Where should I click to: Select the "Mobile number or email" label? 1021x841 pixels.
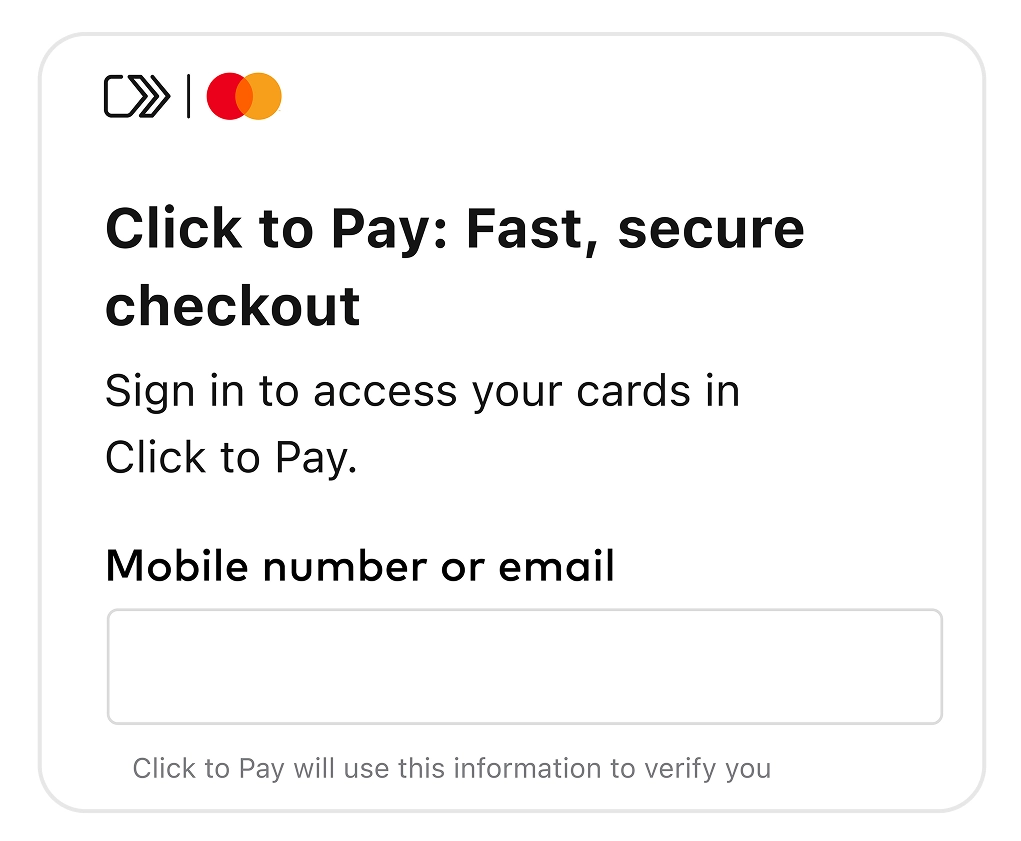(359, 566)
